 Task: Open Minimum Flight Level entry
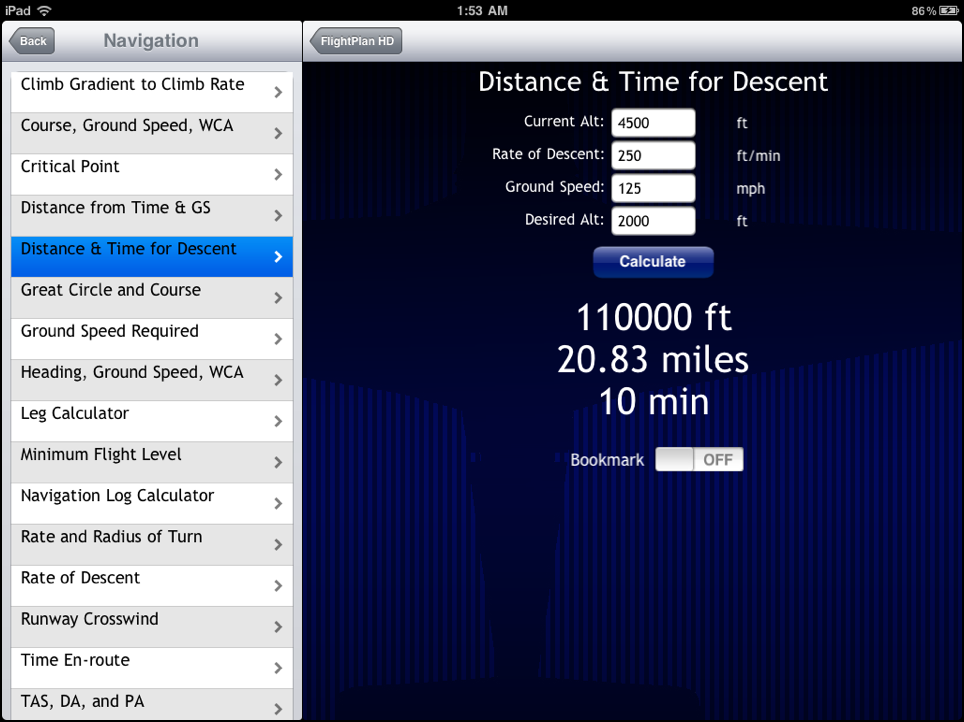(150, 461)
